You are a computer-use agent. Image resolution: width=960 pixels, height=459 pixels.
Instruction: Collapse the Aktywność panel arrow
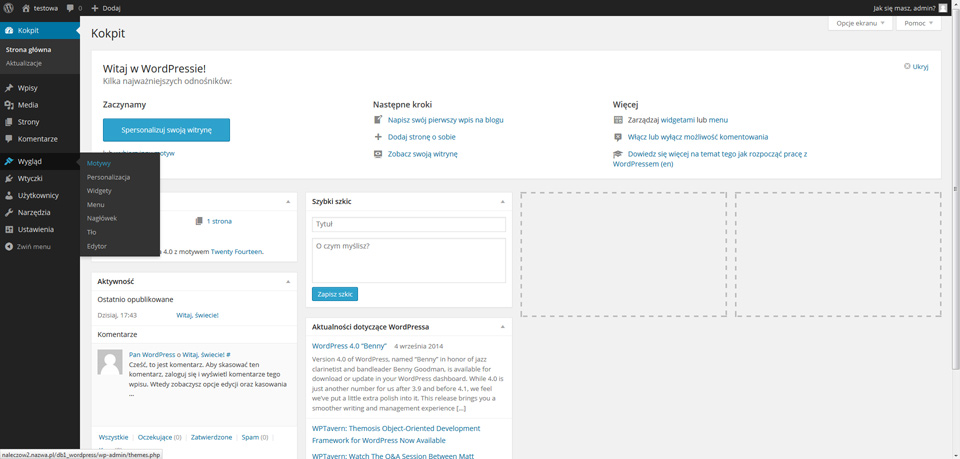(288, 282)
